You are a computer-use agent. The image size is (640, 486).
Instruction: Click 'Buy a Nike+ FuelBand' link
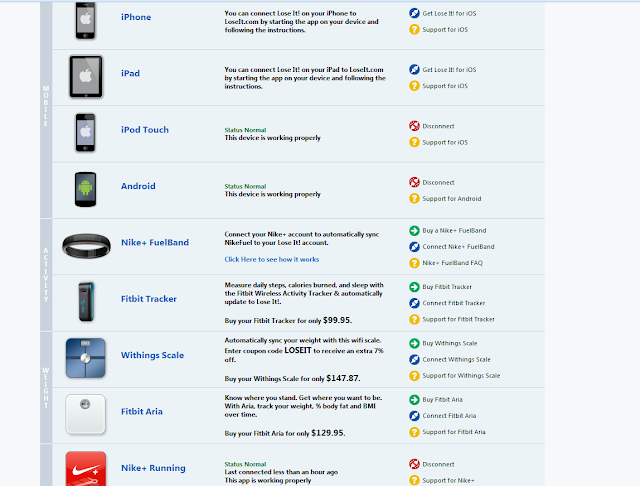pos(454,231)
